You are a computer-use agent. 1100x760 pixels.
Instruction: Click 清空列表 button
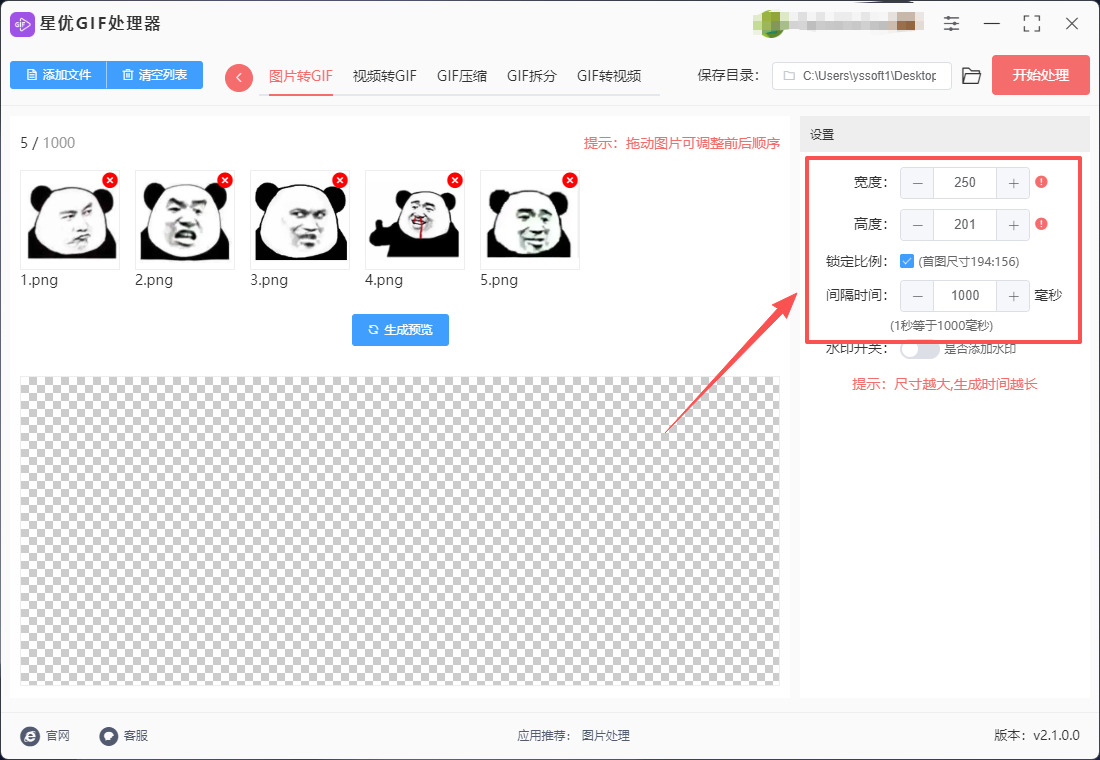154,75
